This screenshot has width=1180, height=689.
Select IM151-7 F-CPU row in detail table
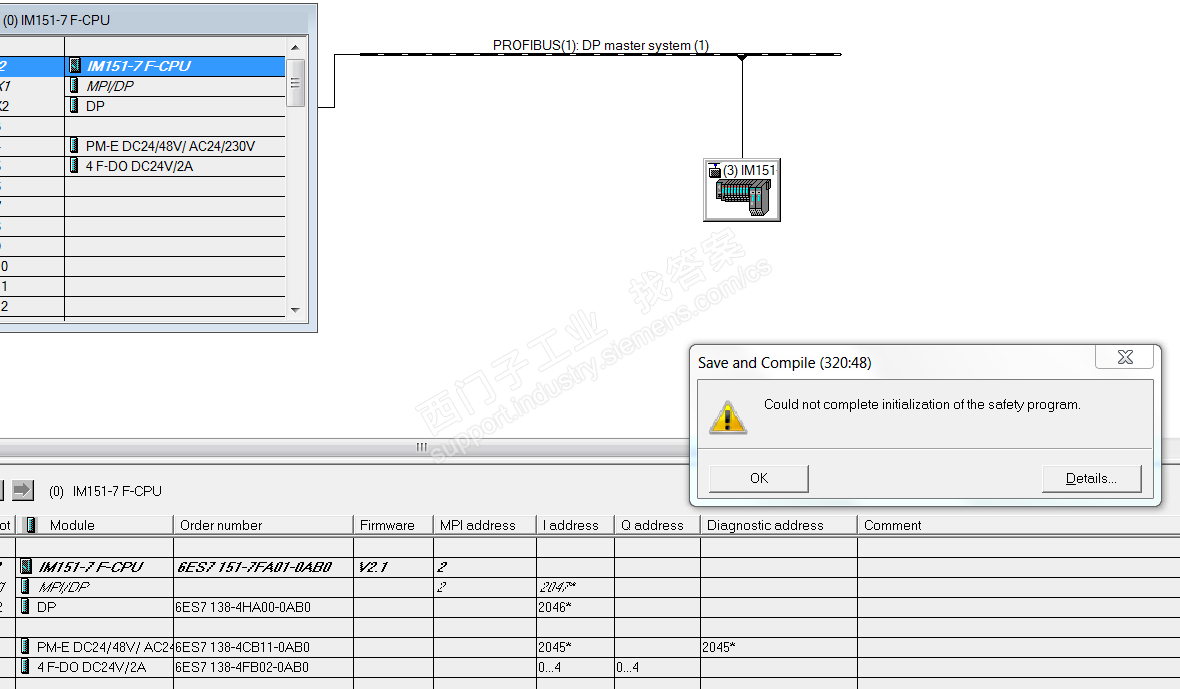click(x=590, y=567)
